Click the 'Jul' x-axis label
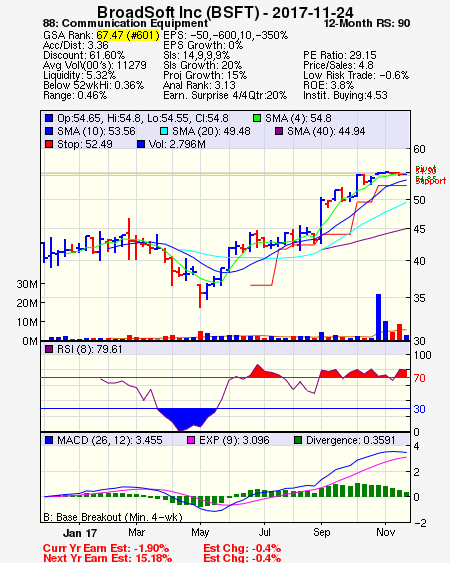450x563 pixels. (x=265, y=532)
